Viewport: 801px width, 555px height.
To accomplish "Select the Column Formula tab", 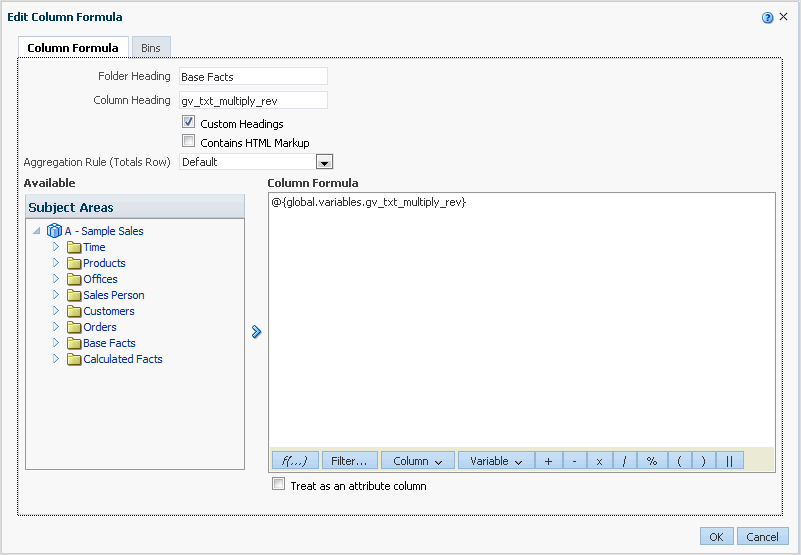I will (72, 48).
